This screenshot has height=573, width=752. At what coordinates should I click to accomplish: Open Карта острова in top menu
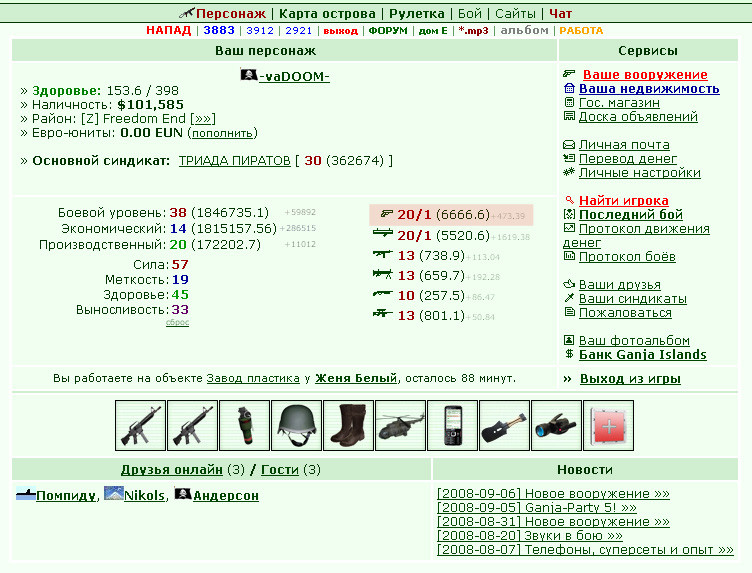click(327, 13)
